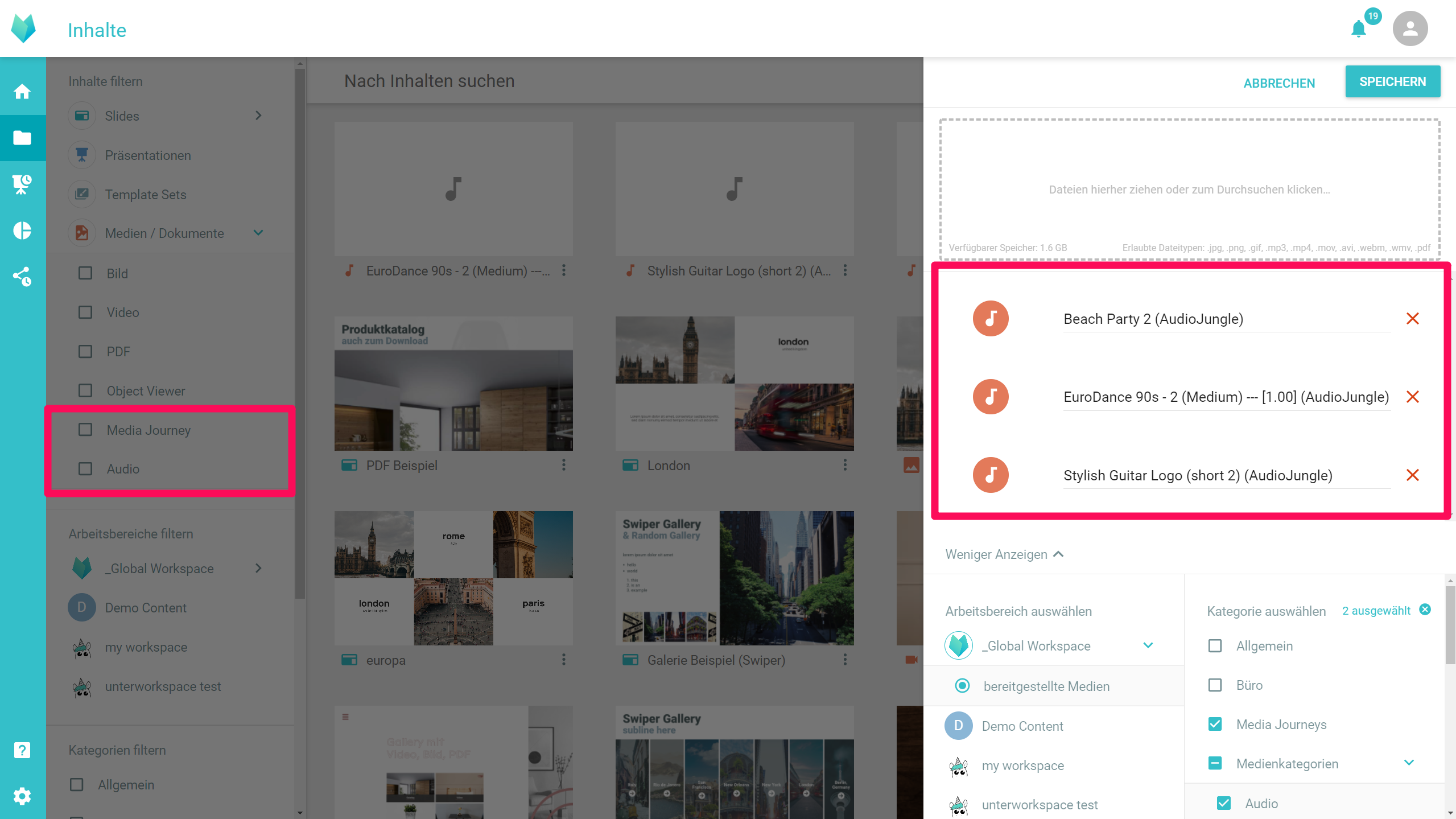Select the bereitgestellte Medien radio button
Image resolution: width=1456 pixels, height=819 pixels.
coord(962,686)
